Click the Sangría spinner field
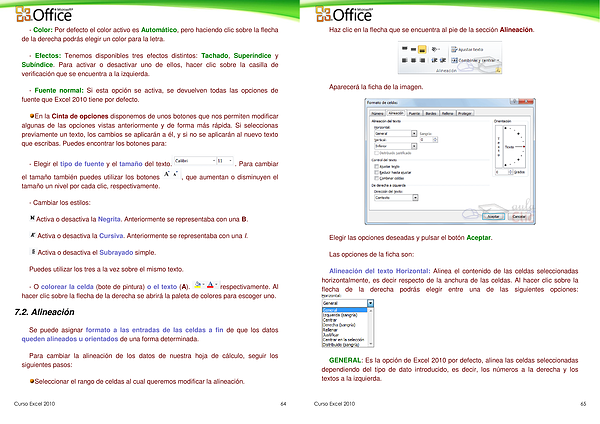This screenshot has width=600, height=424. [x=428, y=140]
